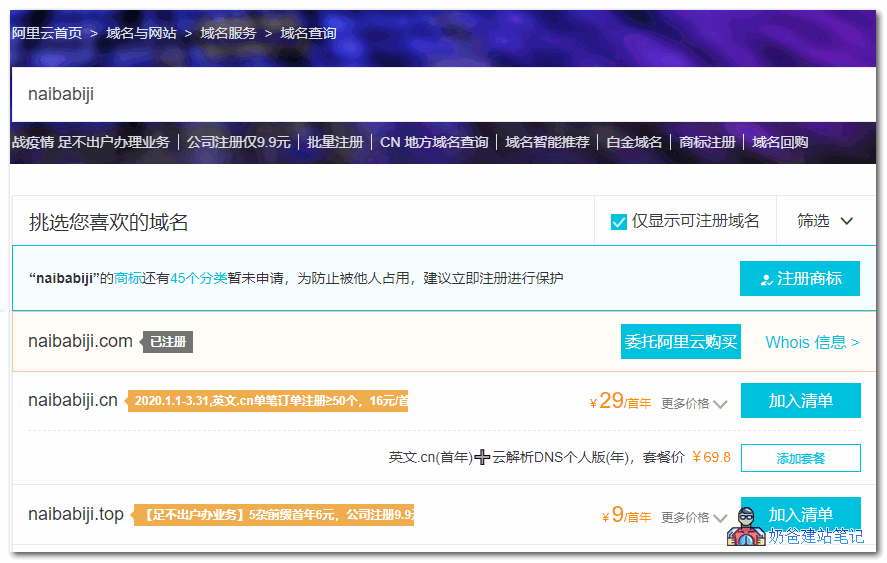Open 域名智能推荐

(547, 142)
